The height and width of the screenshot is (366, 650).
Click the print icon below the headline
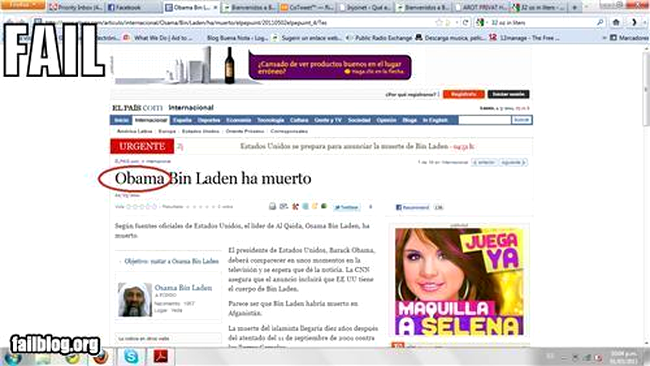(272, 206)
